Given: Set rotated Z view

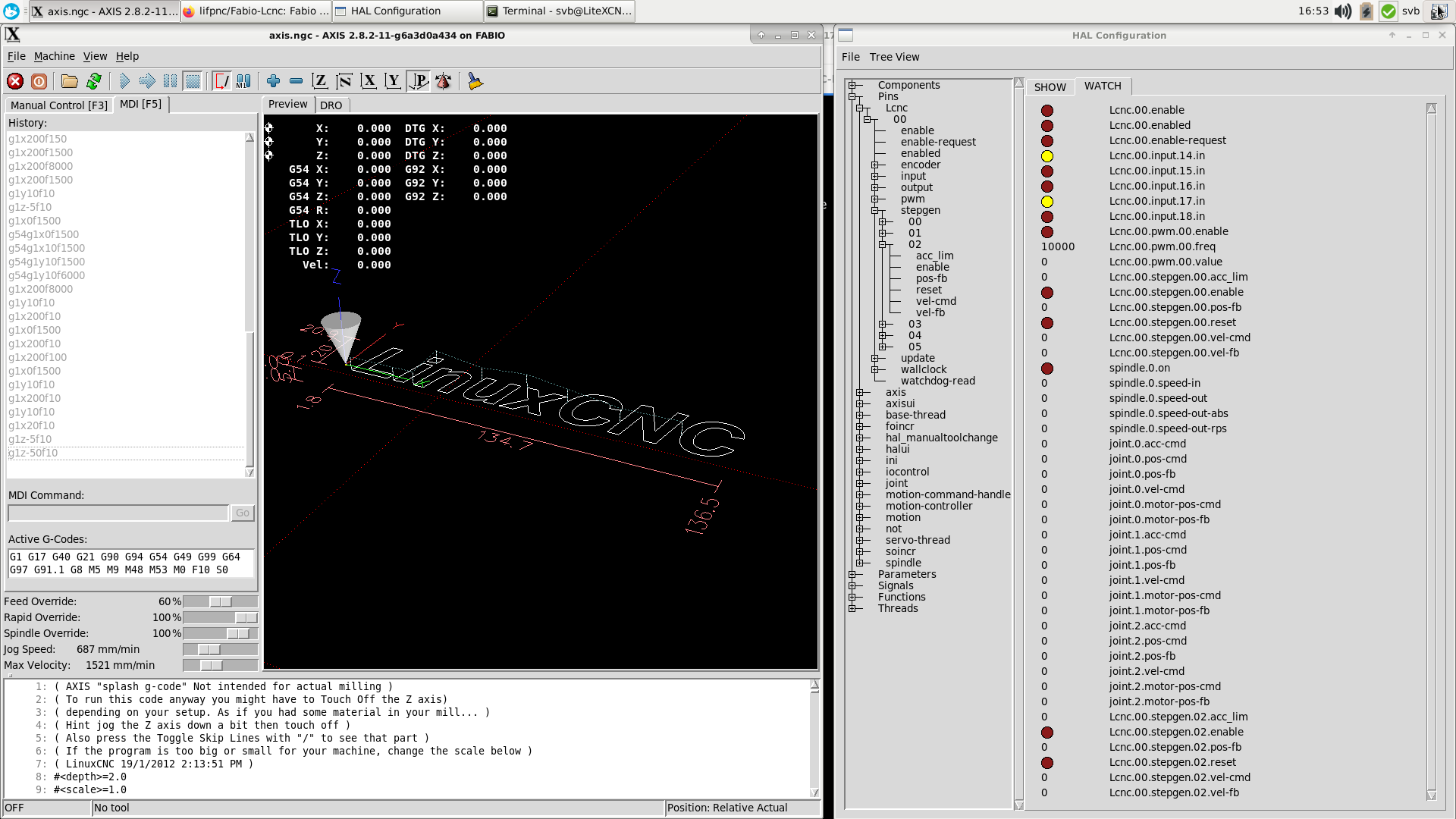Looking at the screenshot, I should (344, 81).
